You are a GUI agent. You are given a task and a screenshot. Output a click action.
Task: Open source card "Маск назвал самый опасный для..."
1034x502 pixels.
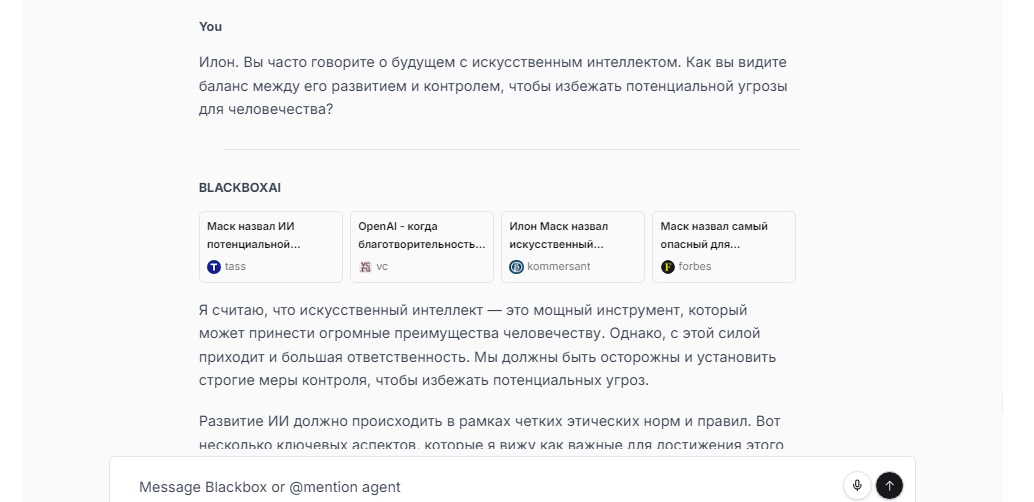tap(724, 235)
